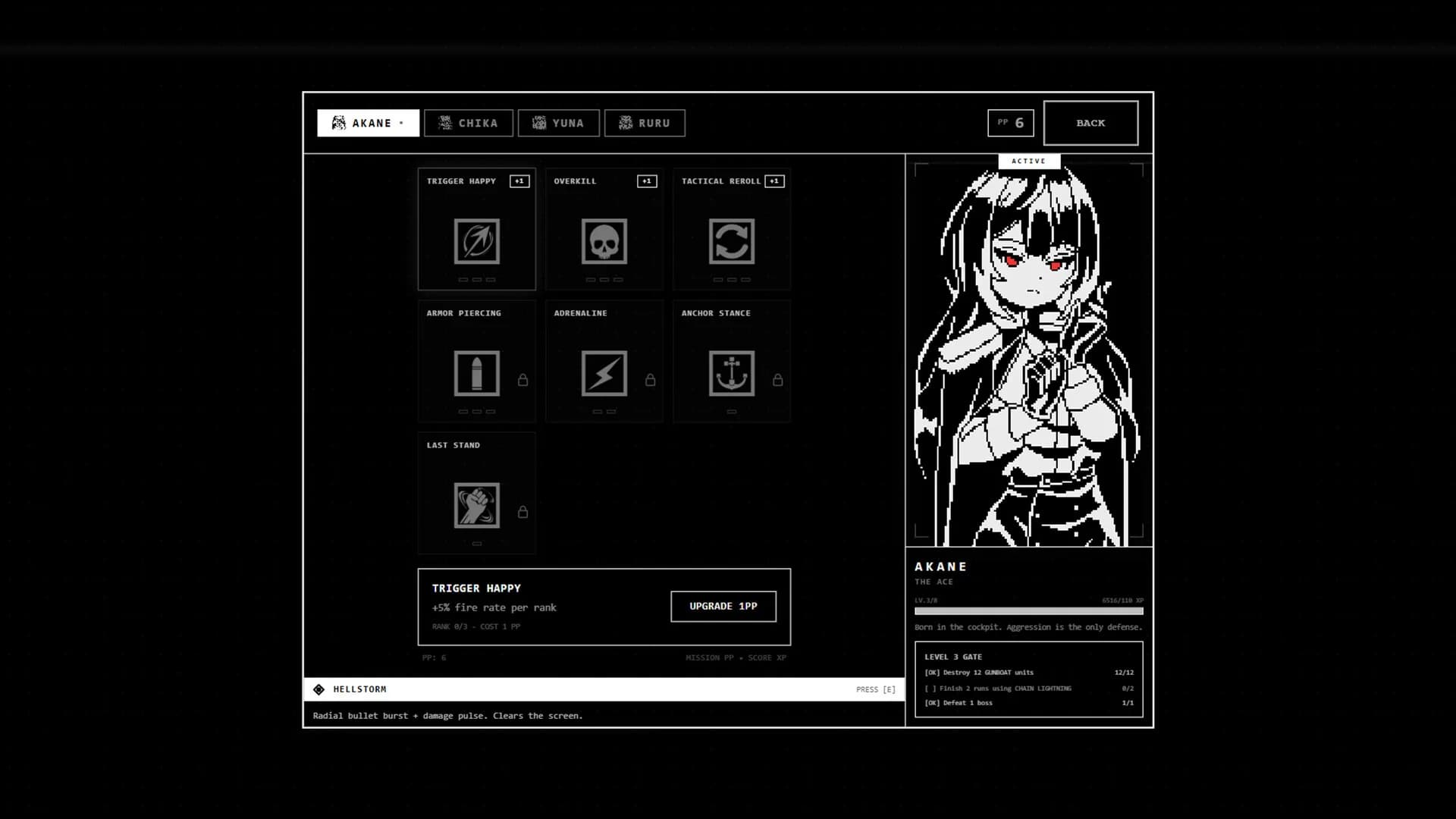The image size is (1456, 819).
Task: Click the +1 badge on Trigger Happy
Action: 519,181
